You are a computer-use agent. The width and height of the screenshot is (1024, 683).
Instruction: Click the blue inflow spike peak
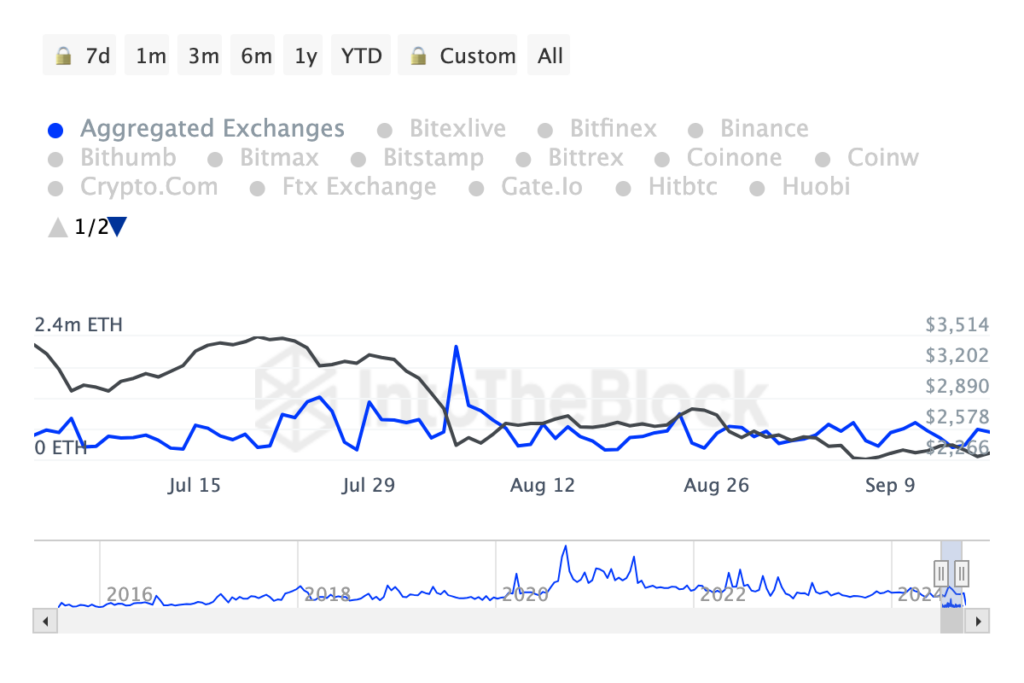(456, 347)
